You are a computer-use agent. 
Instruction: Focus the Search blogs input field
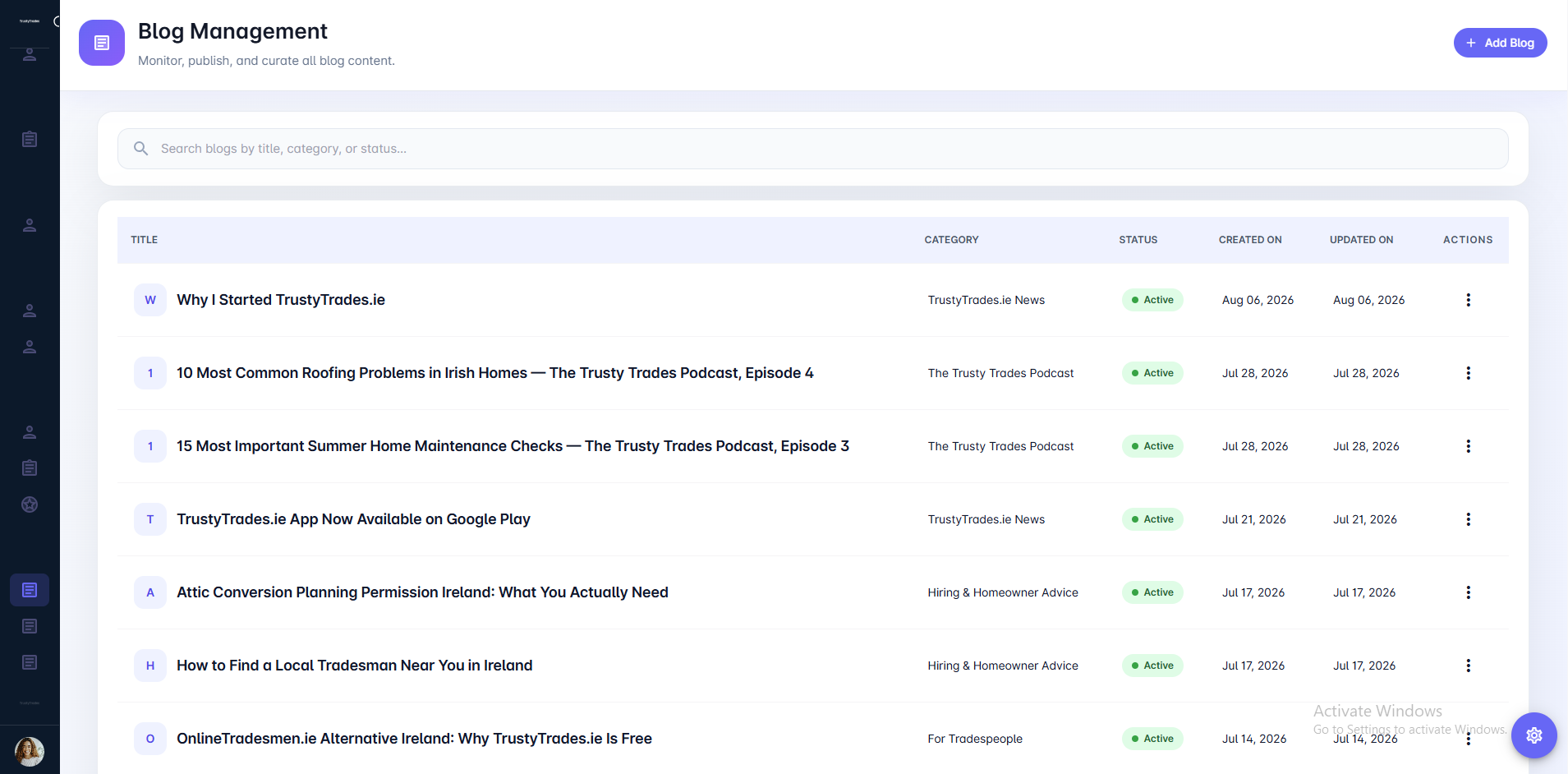(813, 149)
